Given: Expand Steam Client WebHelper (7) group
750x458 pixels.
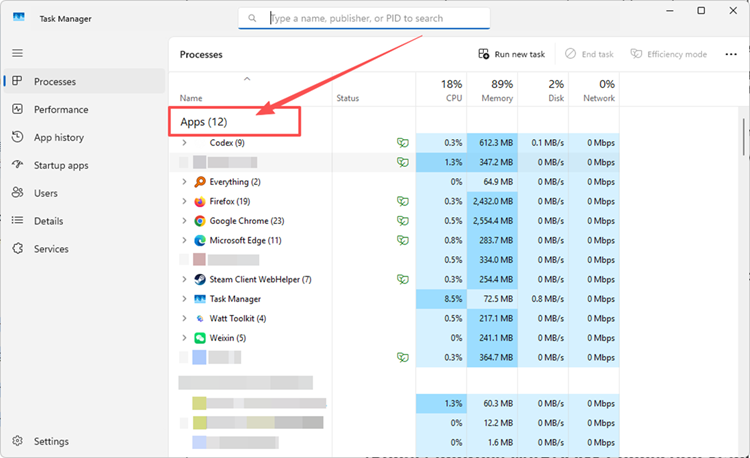Looking at the screenshot, I should tap(184, 279).
